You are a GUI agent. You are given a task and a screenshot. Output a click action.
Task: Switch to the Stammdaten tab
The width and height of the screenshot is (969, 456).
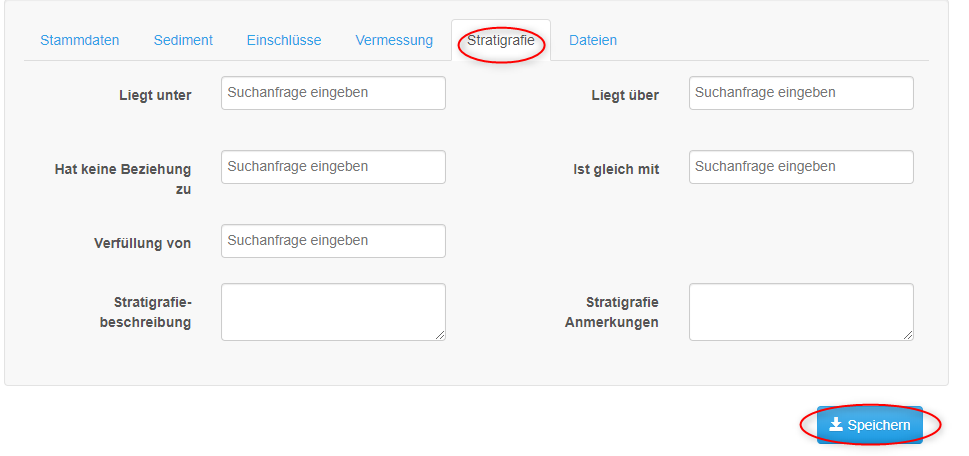tap(80, 40)
